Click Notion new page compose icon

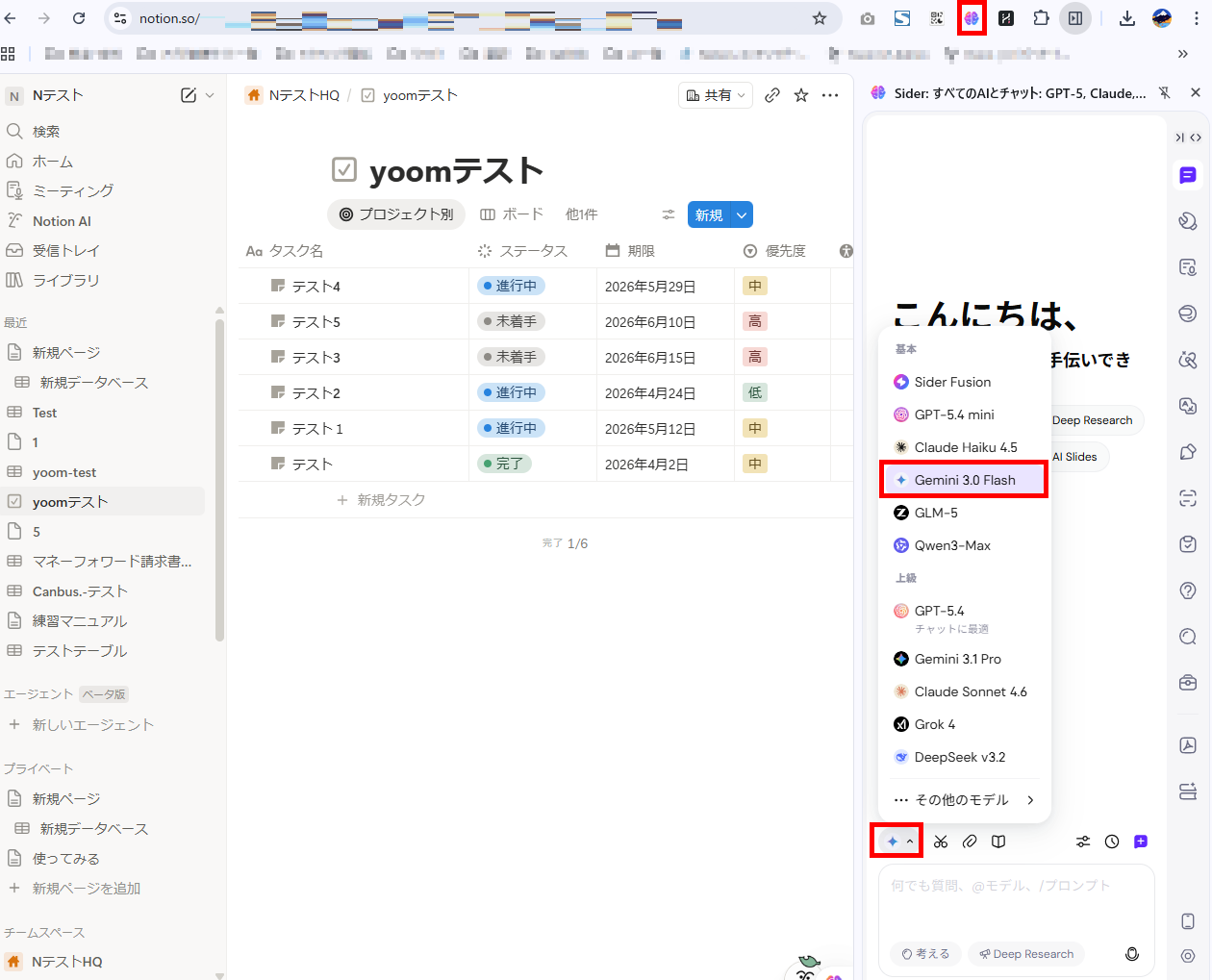tap(189, 95)
